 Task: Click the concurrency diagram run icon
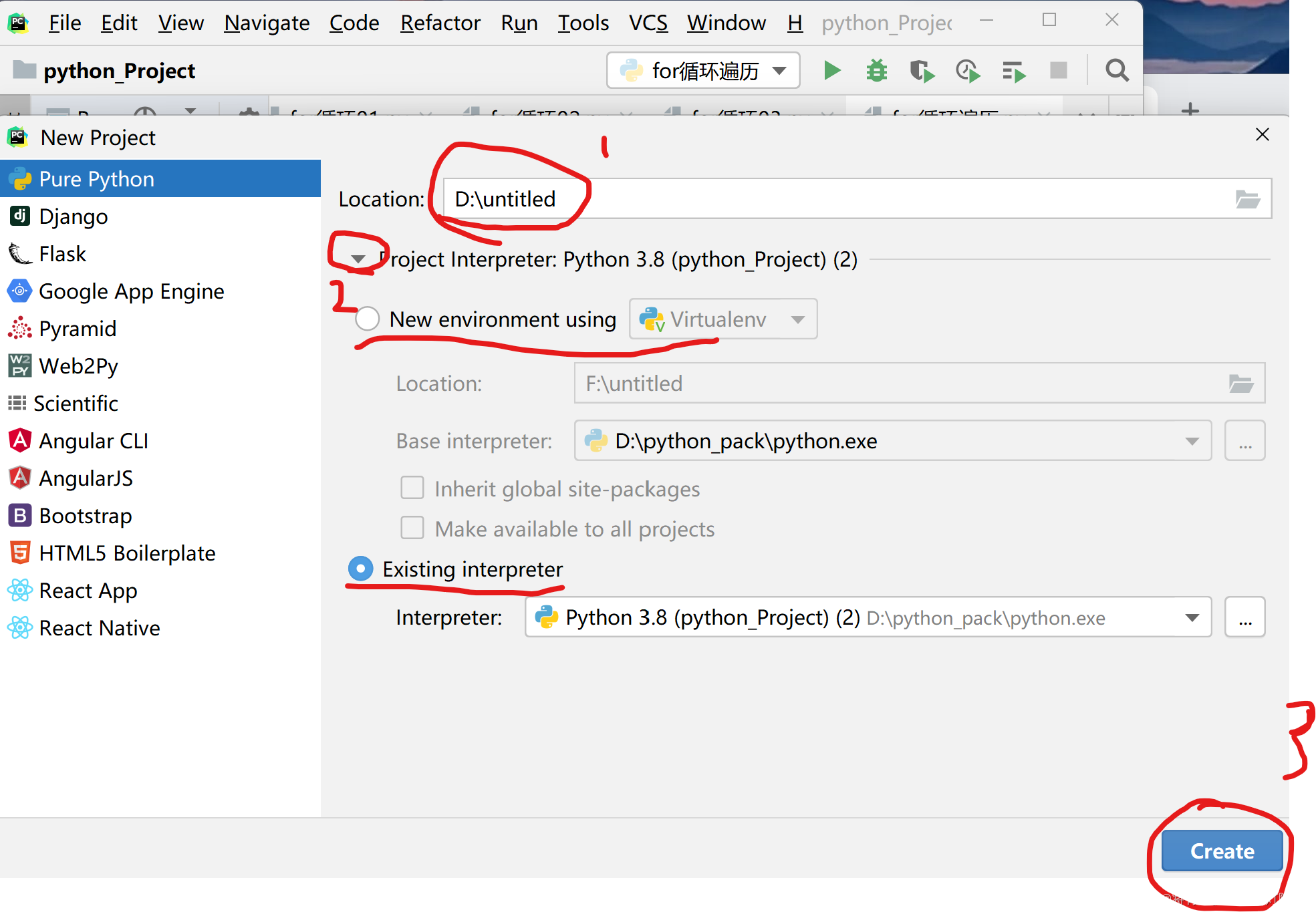1014,71
